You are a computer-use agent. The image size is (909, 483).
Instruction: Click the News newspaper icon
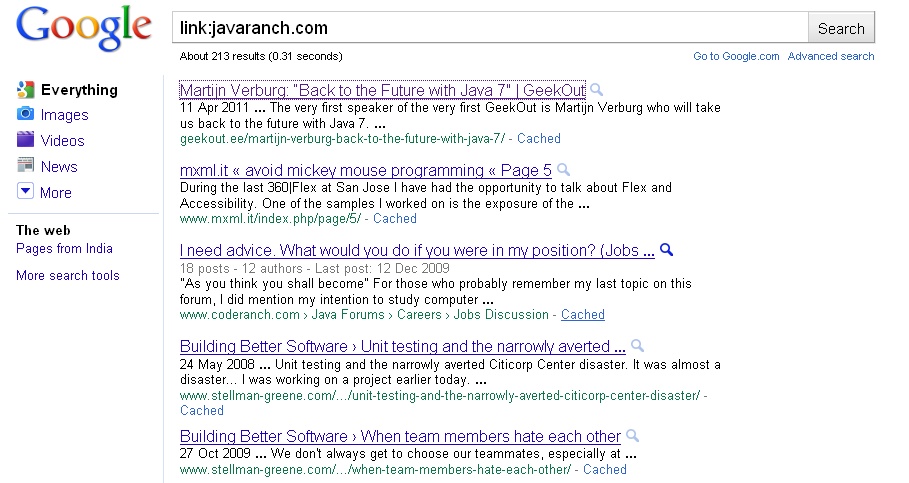point(26,165)
